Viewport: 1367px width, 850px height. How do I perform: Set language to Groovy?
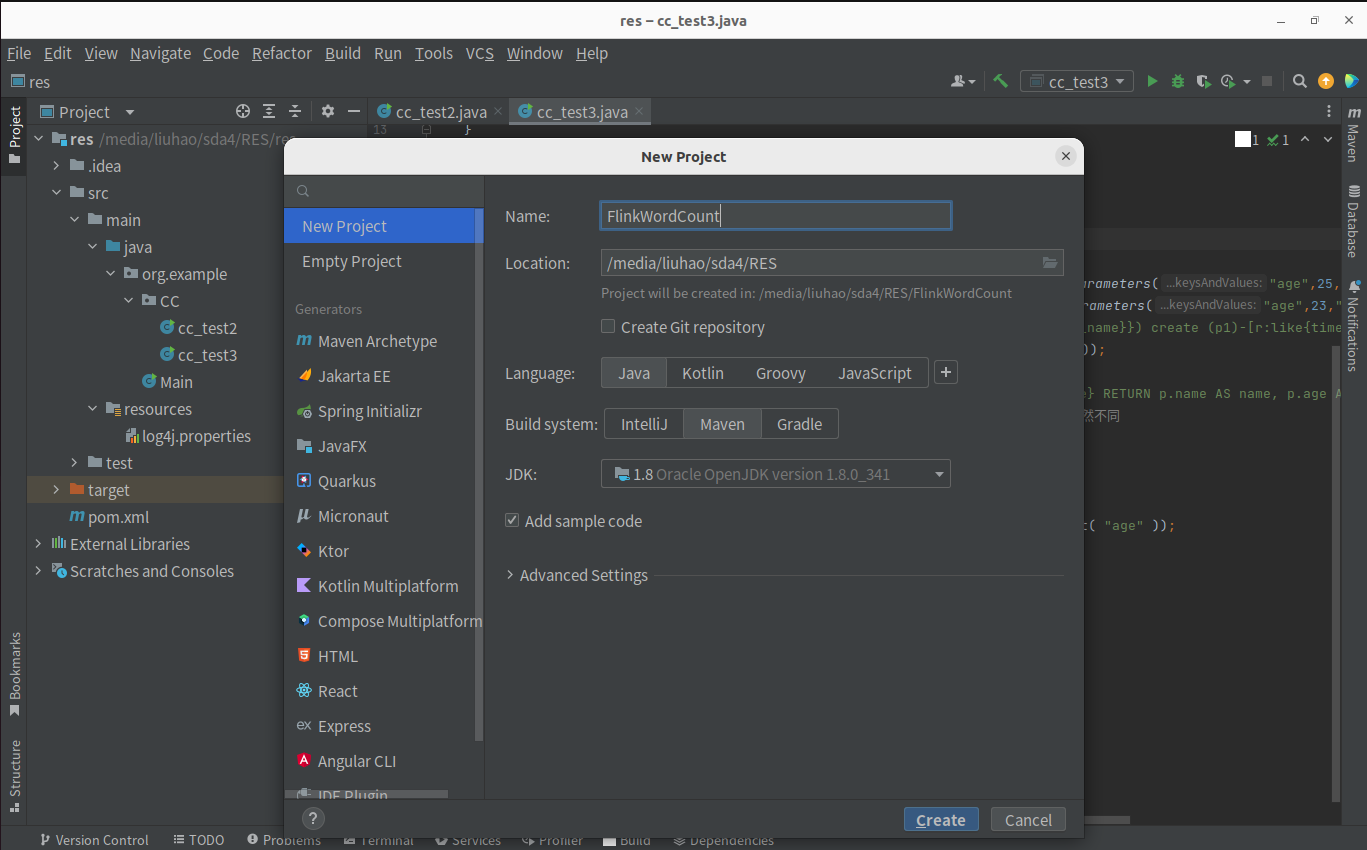pyautogui.click(x=781, y=373)
